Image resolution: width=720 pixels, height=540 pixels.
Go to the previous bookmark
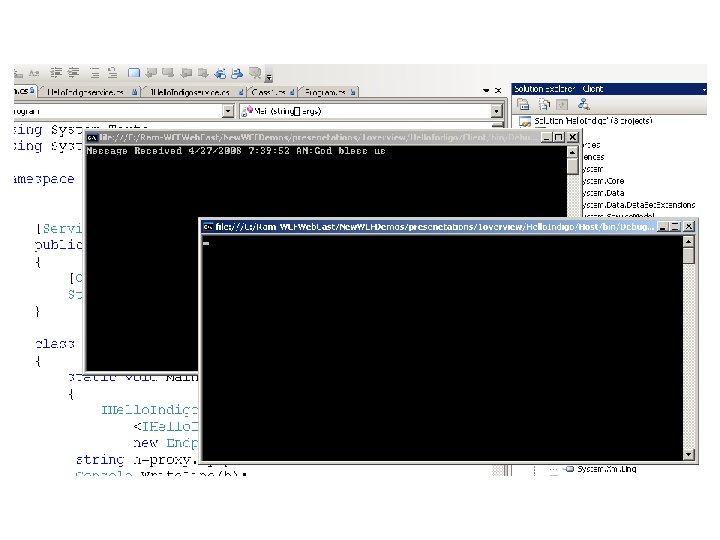pos(151,73)
